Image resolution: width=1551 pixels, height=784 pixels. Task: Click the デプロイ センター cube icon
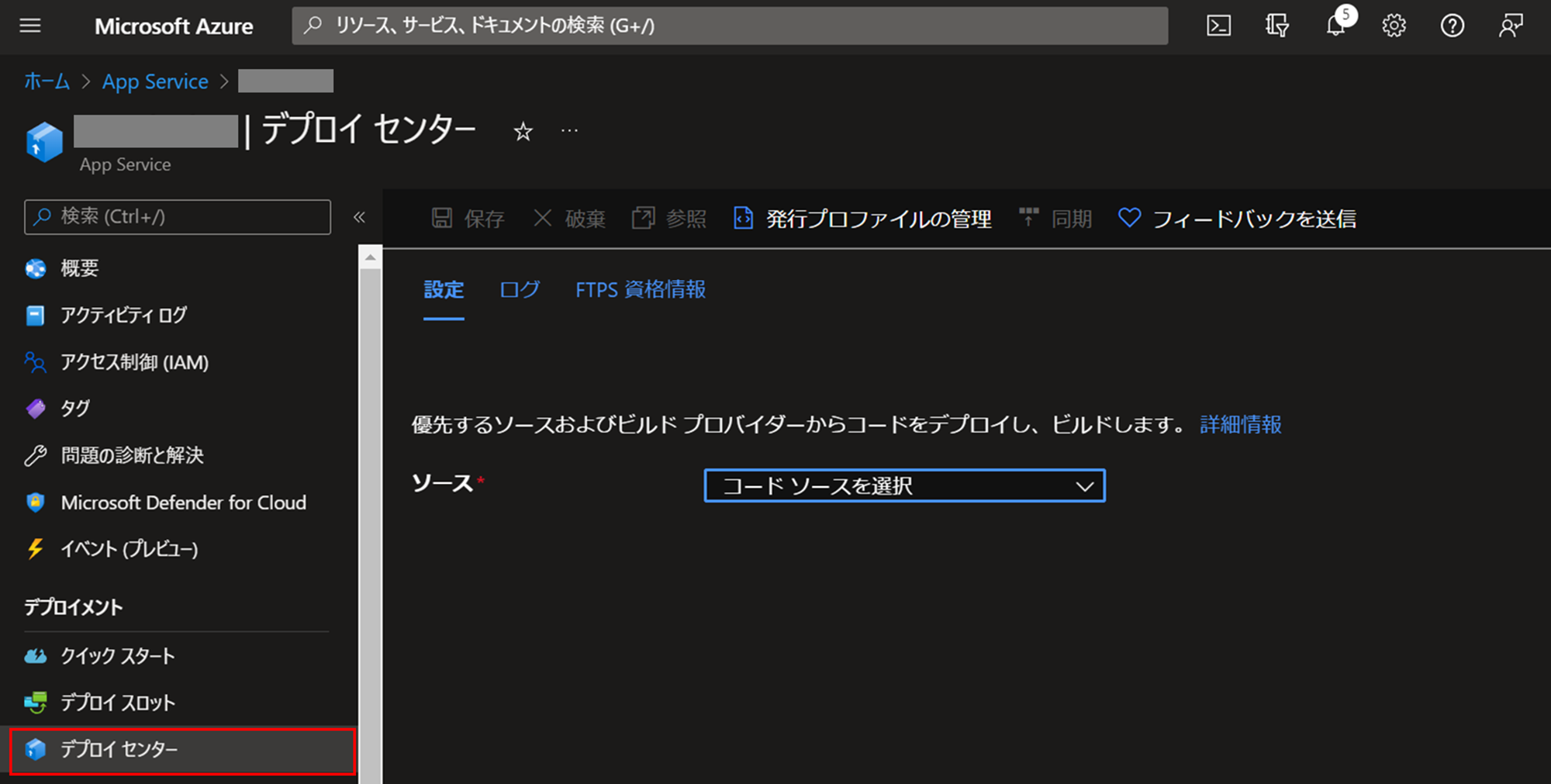36,749
